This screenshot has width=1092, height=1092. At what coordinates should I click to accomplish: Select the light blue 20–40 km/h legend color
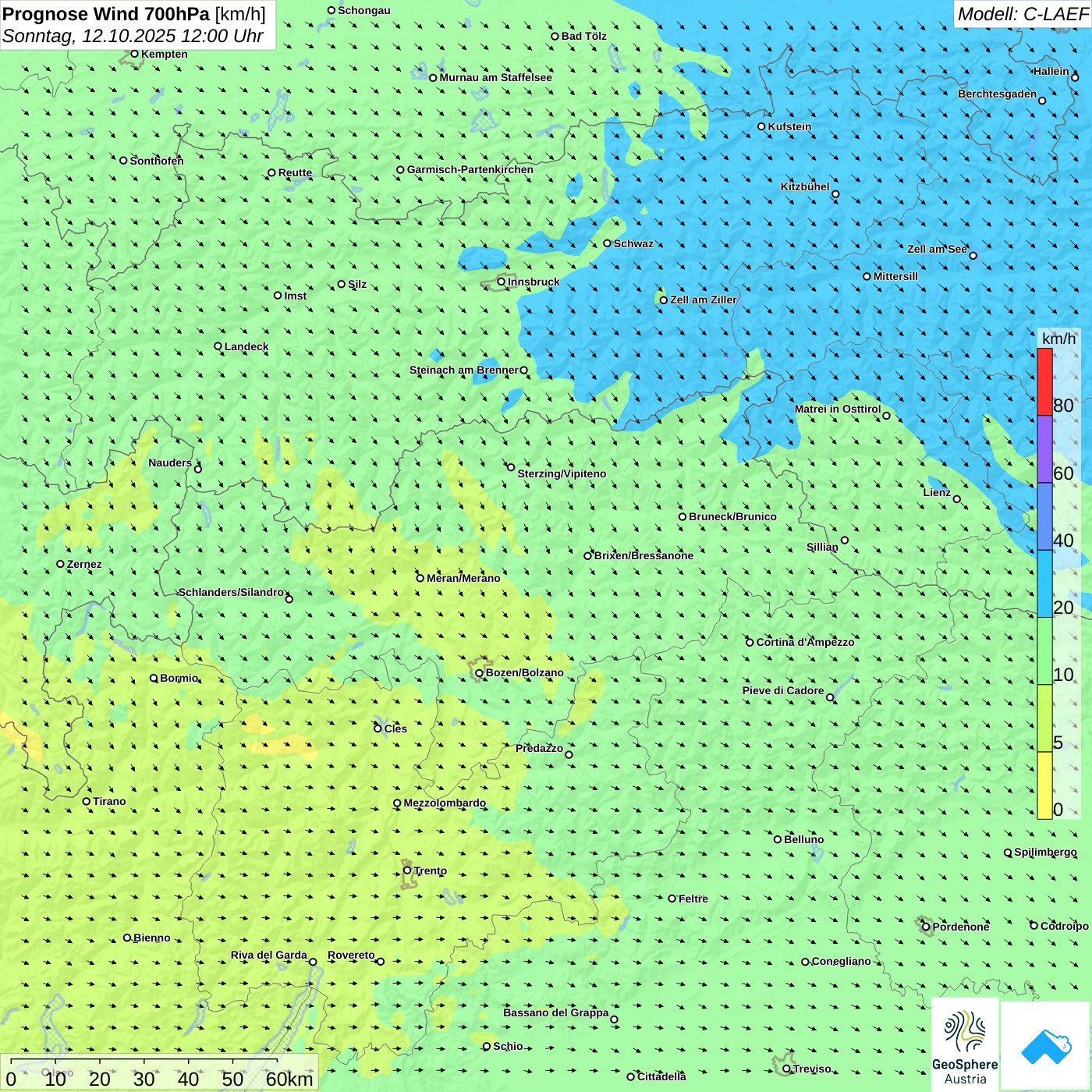click(1044, 584)
